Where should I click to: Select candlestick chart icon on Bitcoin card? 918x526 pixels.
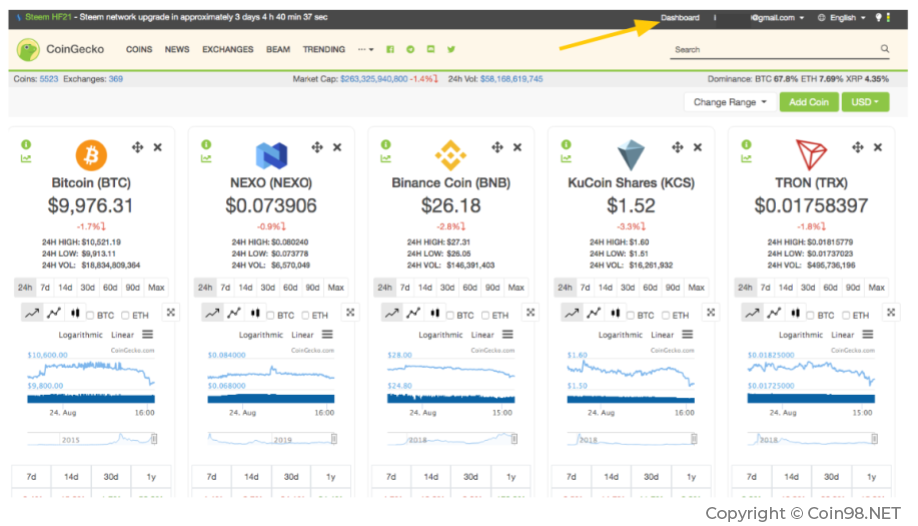(x=75, y=313)
